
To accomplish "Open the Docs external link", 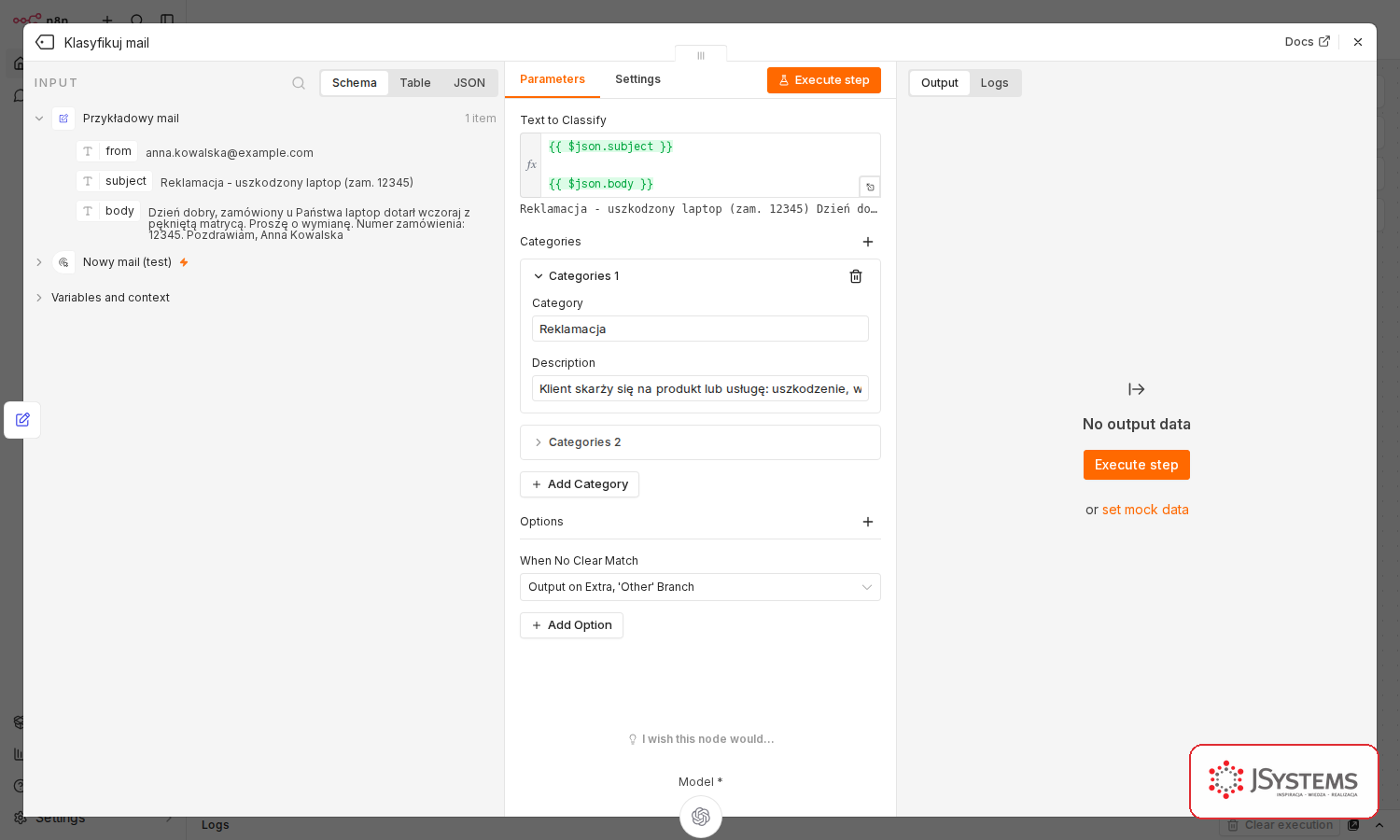I will coord(1307,42).
